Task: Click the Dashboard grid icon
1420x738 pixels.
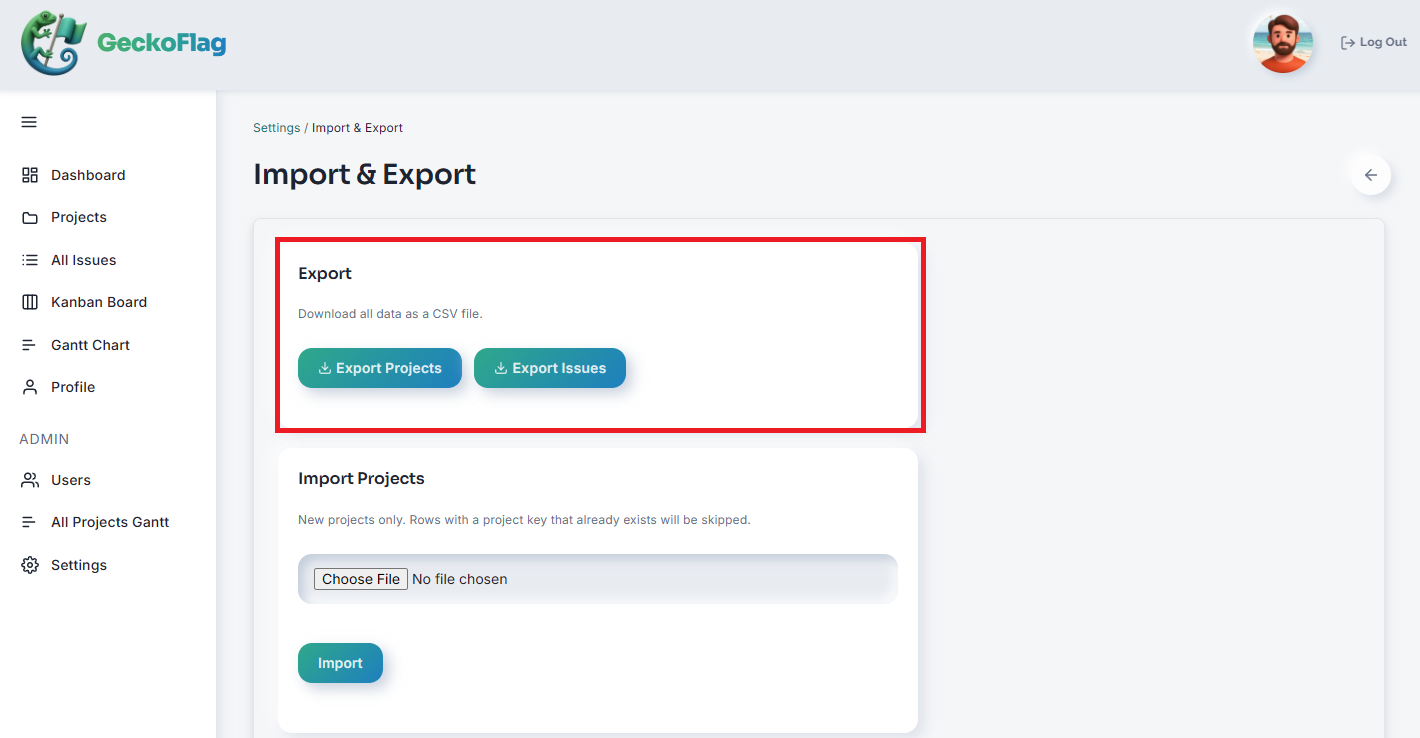Action: click(x=30, y=175)
